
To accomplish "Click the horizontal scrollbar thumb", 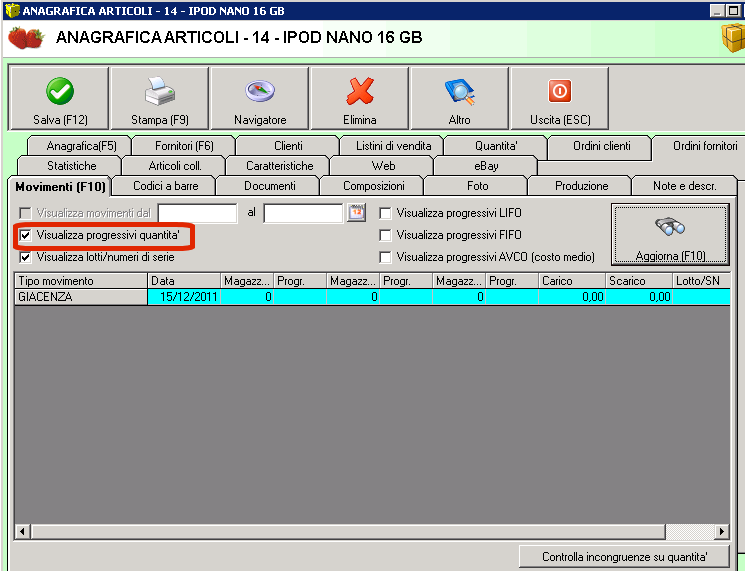I will coord(348,531).
